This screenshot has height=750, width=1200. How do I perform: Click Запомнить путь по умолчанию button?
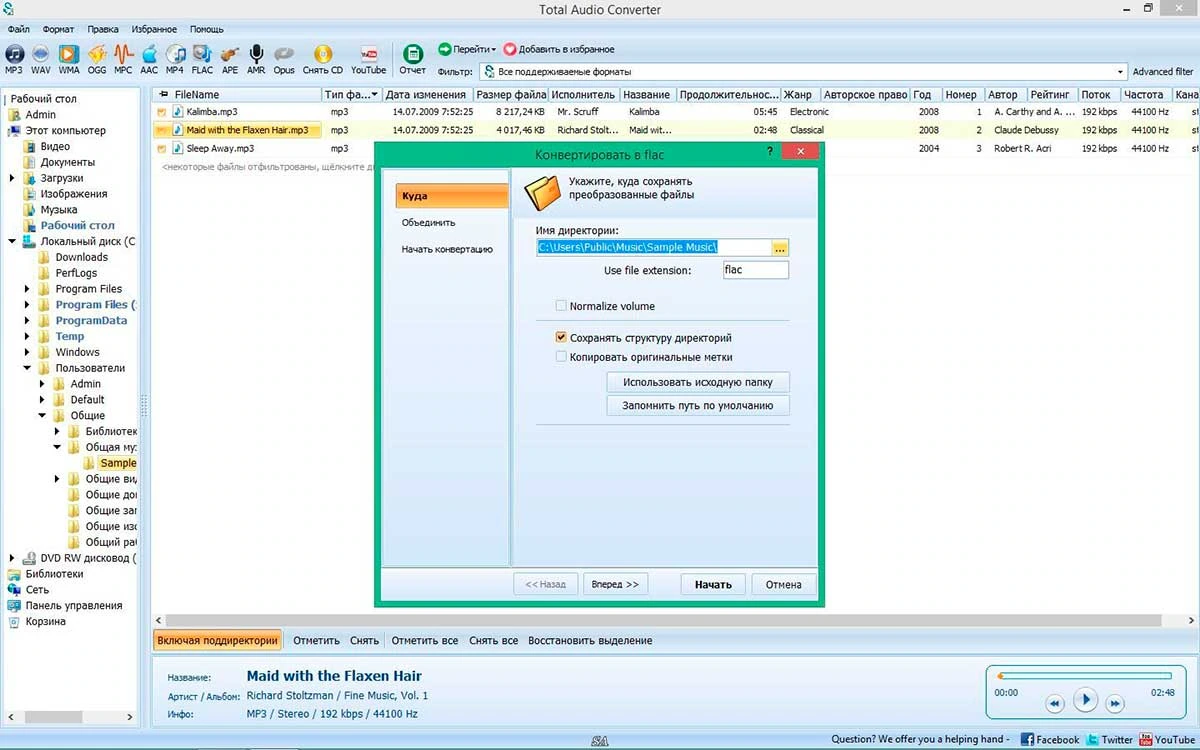698,406
